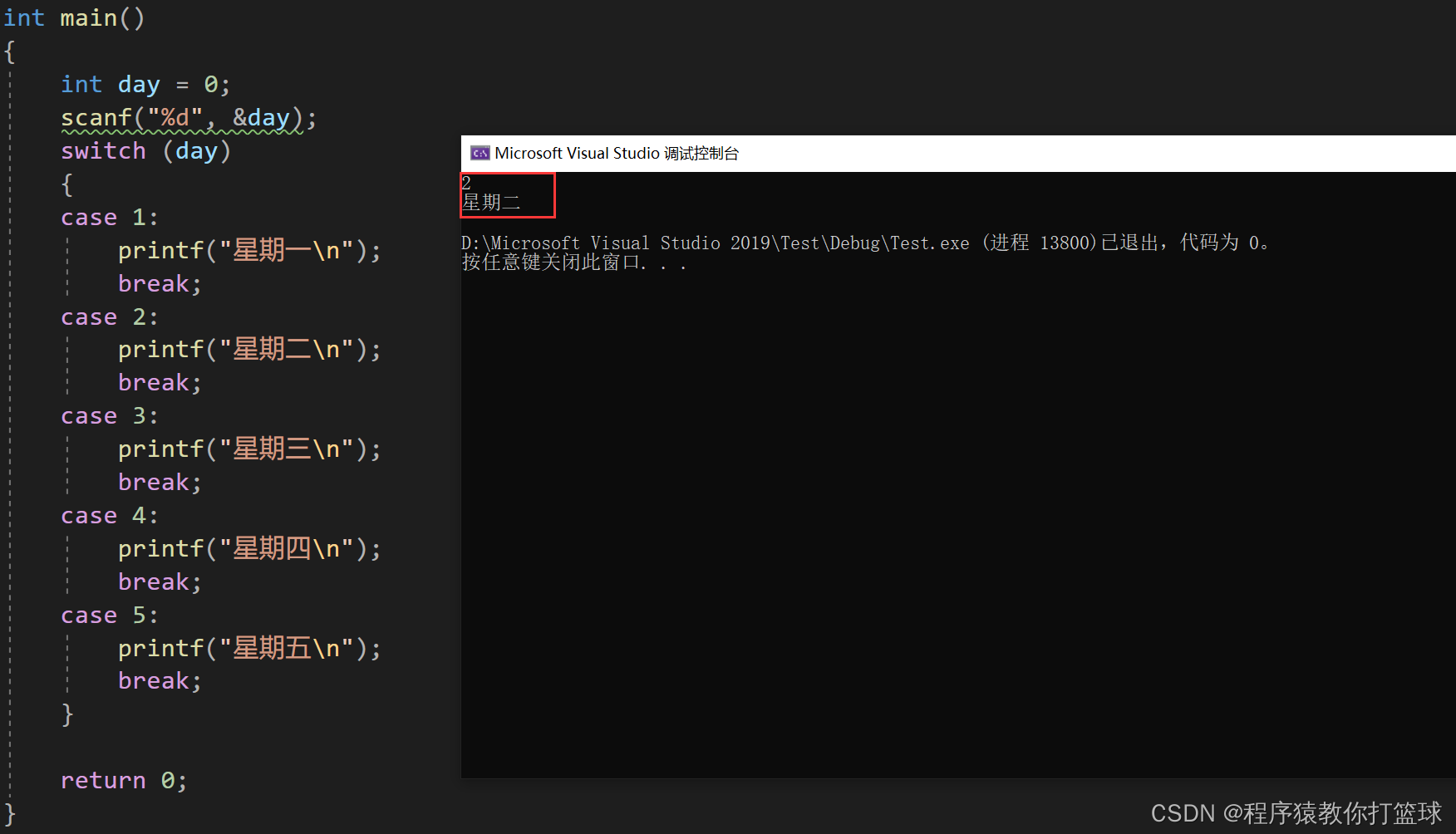This screenshot has width=1456, height=834.
Task: Click the case 1: label
Action: tap(109, 217)
